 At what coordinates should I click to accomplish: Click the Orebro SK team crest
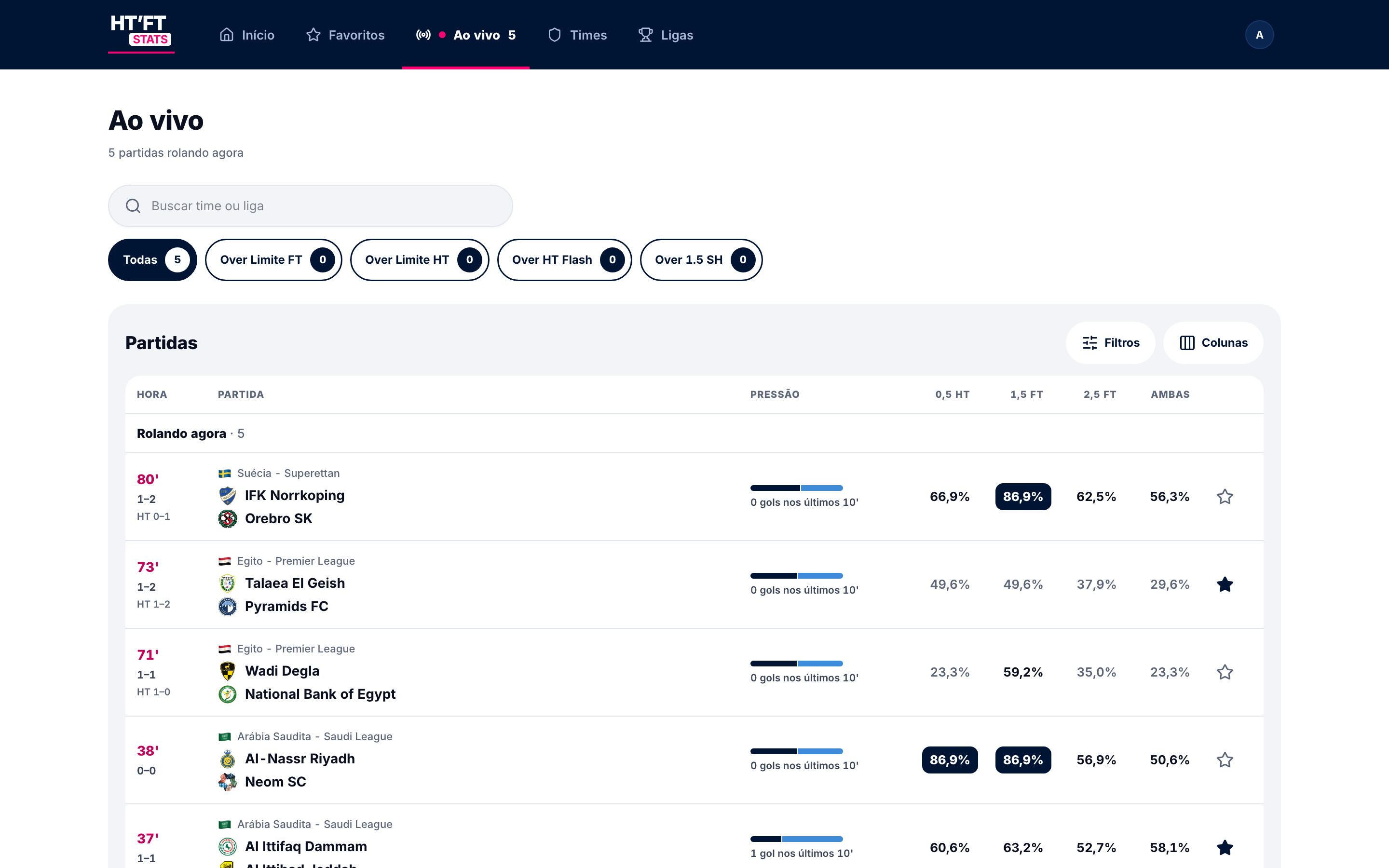[x=227, y=518]
